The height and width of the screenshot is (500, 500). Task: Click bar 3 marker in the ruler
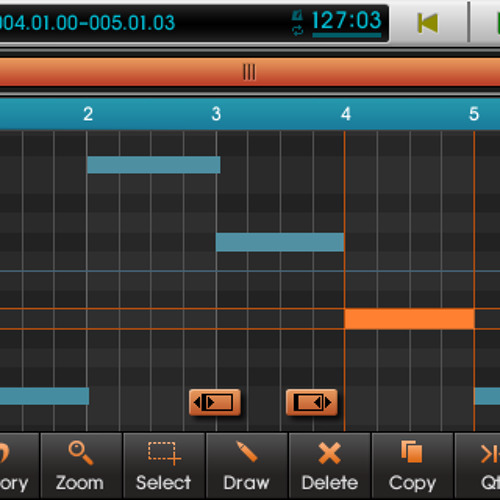pyautogui.click(x=216, y=114)
